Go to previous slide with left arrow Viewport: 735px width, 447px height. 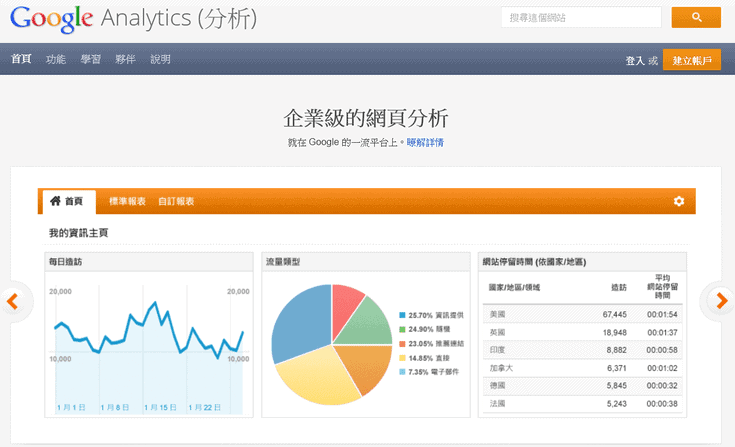click(13, 301)
